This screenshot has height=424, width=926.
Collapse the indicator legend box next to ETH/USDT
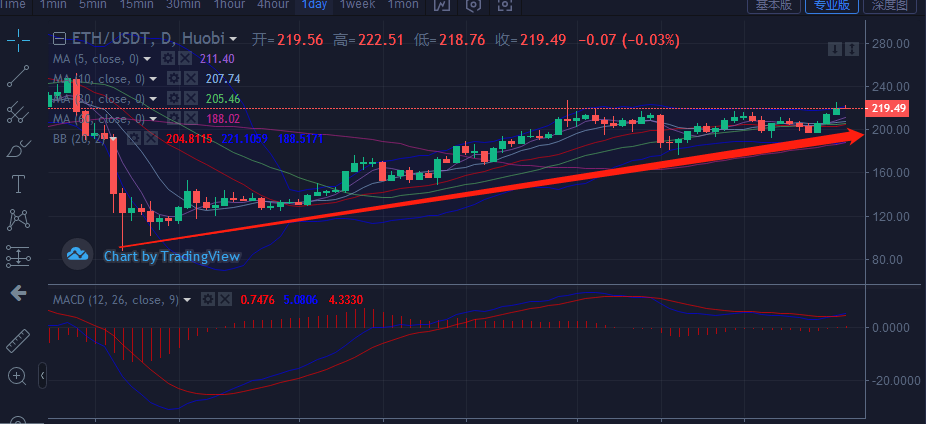point(59,39)
